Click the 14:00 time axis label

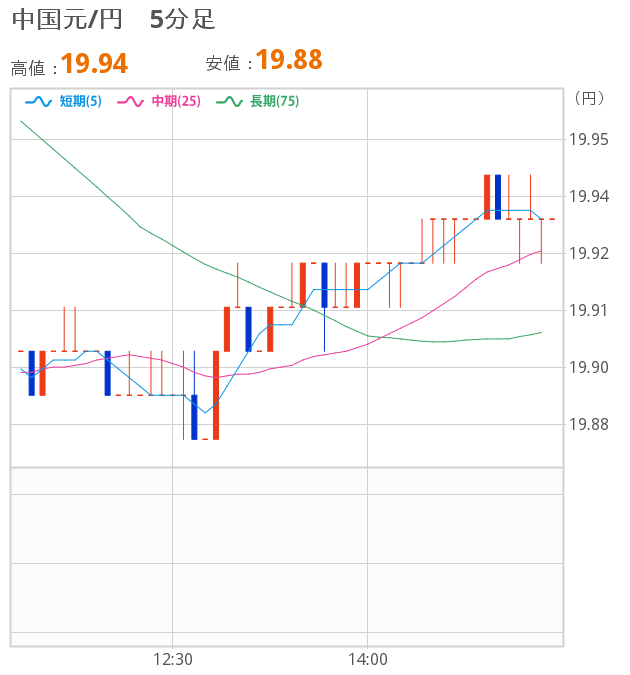(x=368, y=659)
